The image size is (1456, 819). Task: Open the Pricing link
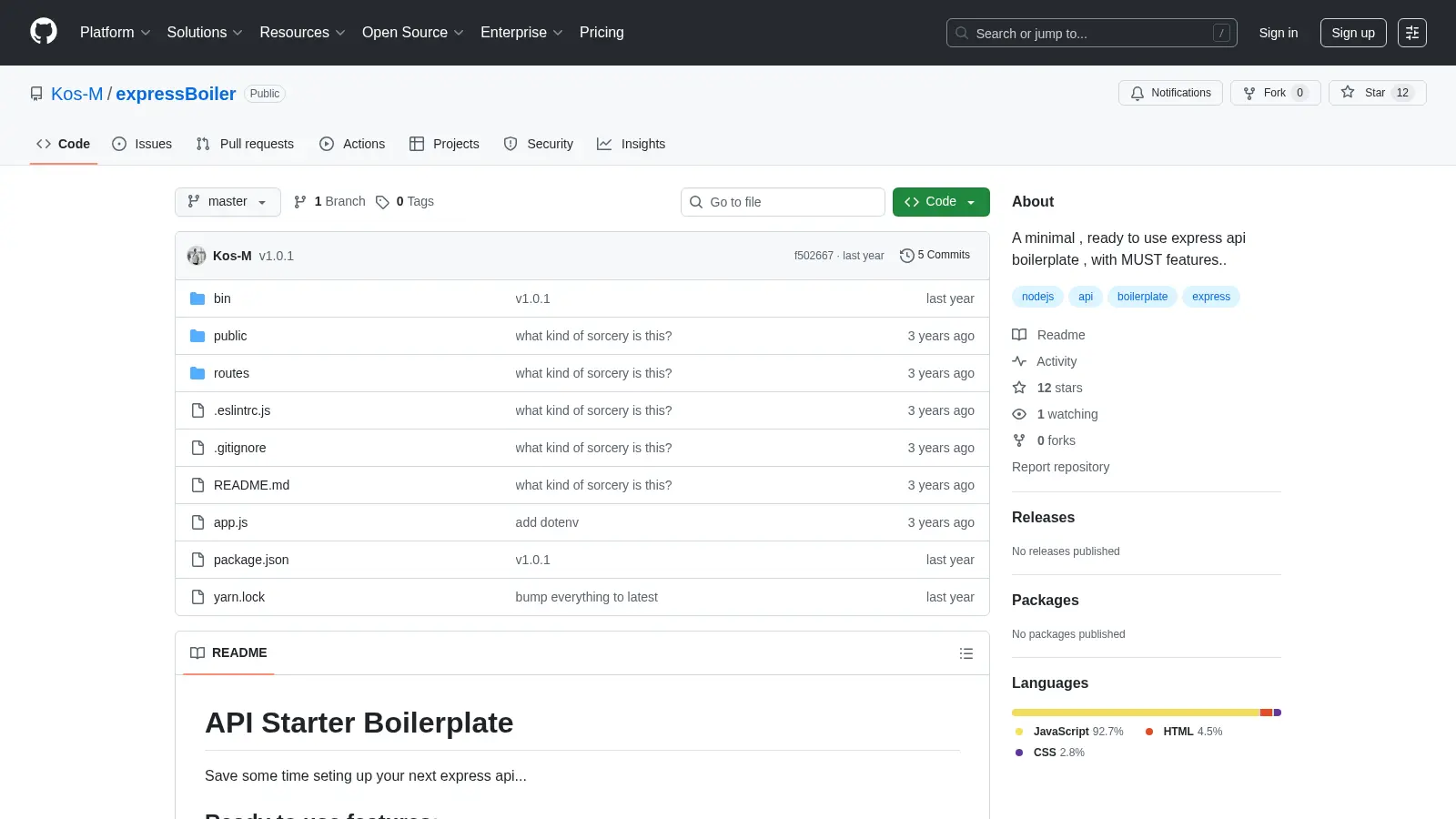coord(602,32)
